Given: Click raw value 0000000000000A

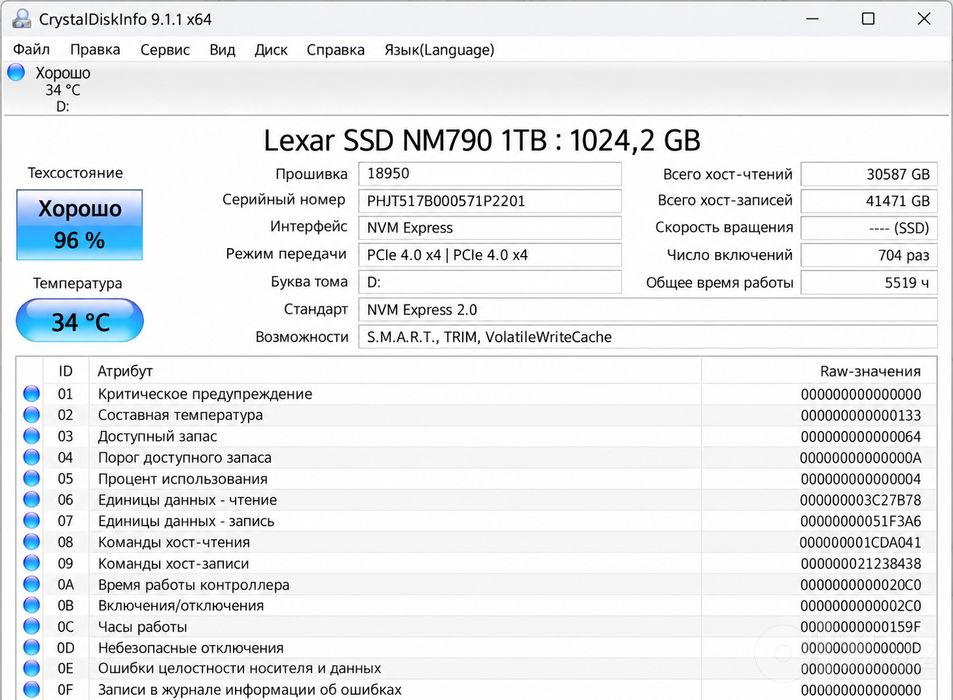Looking at the screenshot, I should point(861,458).
